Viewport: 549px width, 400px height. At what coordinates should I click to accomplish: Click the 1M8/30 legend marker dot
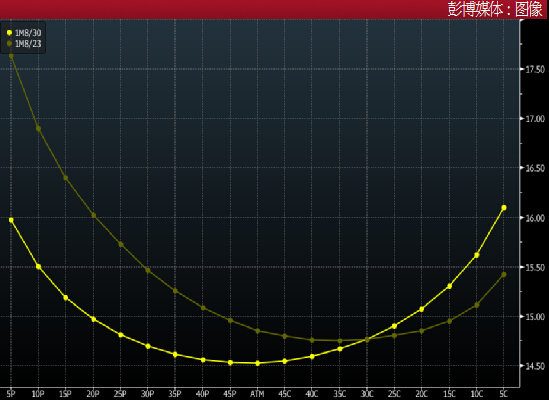(x=9, y=33)
